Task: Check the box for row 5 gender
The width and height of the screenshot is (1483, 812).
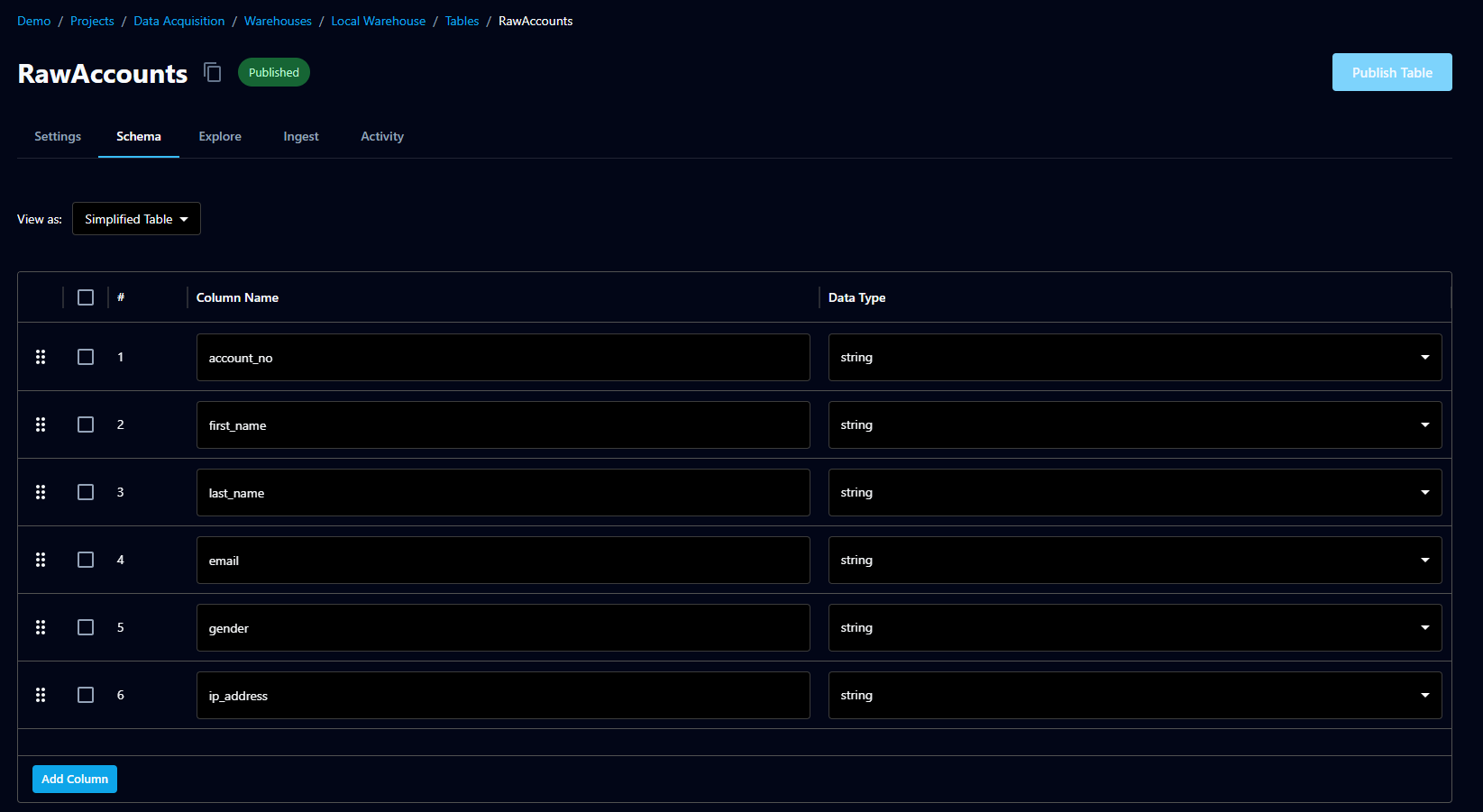Action: (x=86, y=627)
